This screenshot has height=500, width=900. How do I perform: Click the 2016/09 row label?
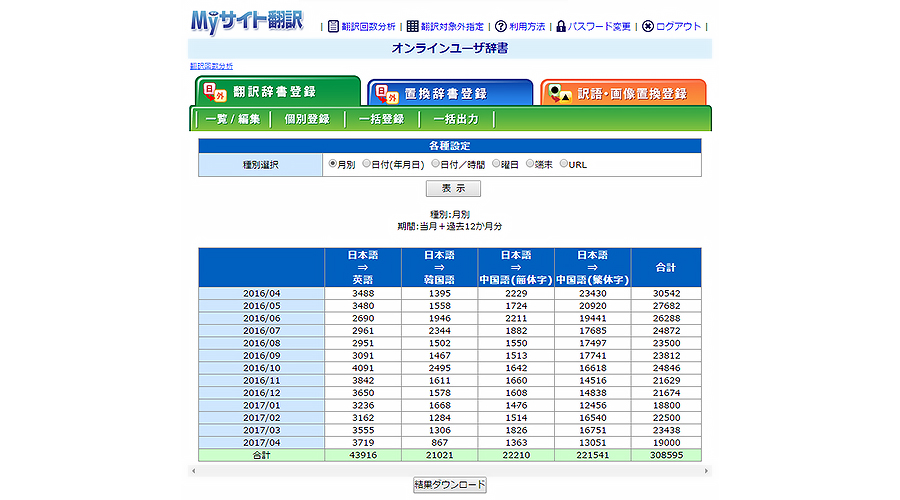point(262,356)
